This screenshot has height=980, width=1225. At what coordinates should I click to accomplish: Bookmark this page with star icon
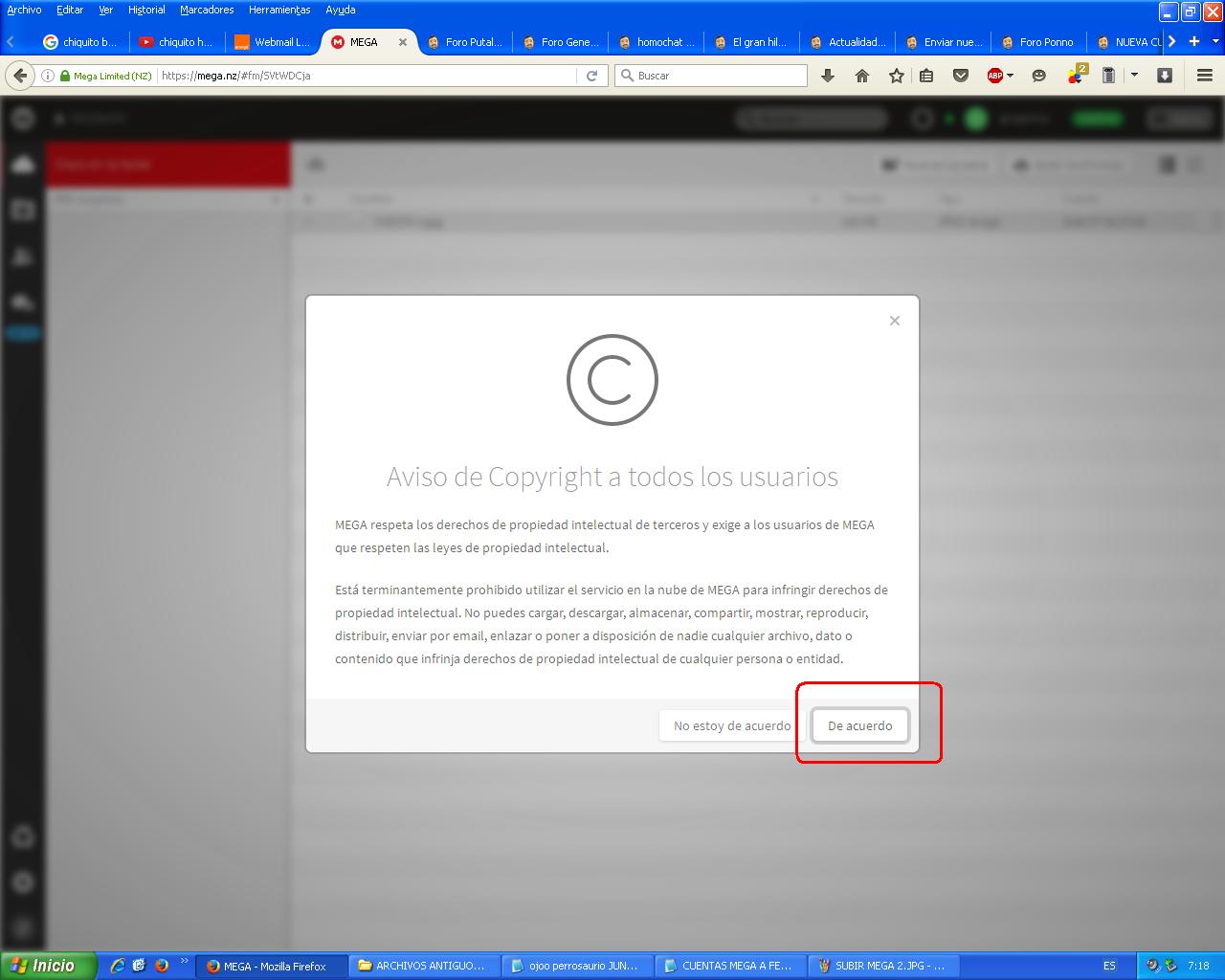tap(897, 76)
